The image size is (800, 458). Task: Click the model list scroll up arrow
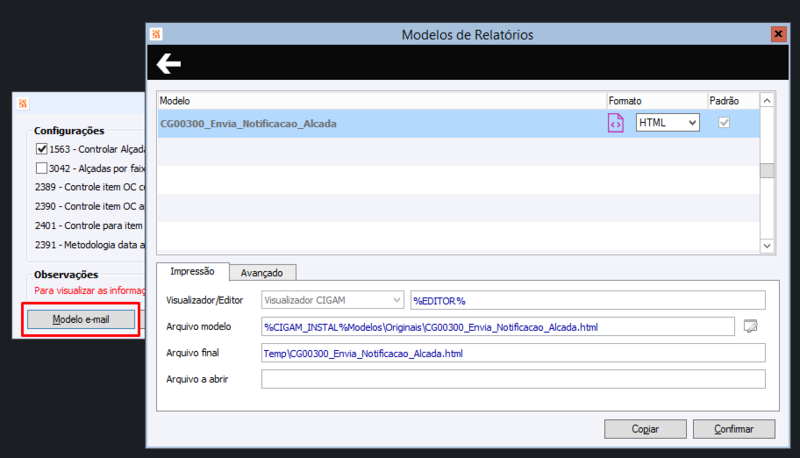click(x=767, y=101)
